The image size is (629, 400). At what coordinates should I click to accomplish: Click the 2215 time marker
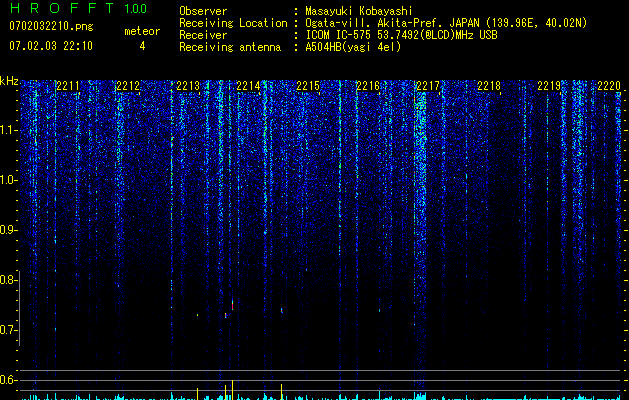click(308, 85)
